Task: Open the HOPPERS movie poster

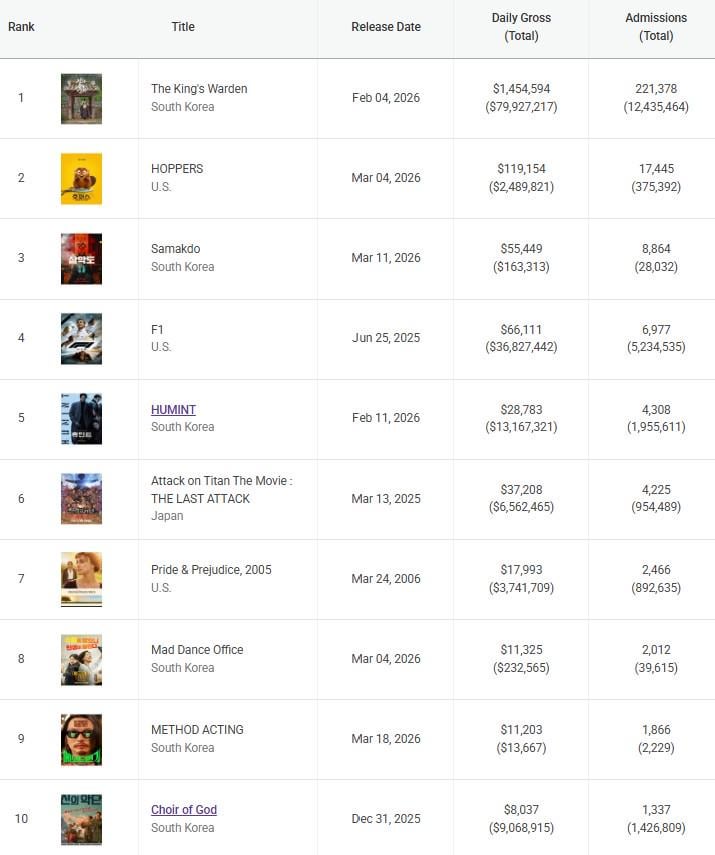Action: coord(81,178)
